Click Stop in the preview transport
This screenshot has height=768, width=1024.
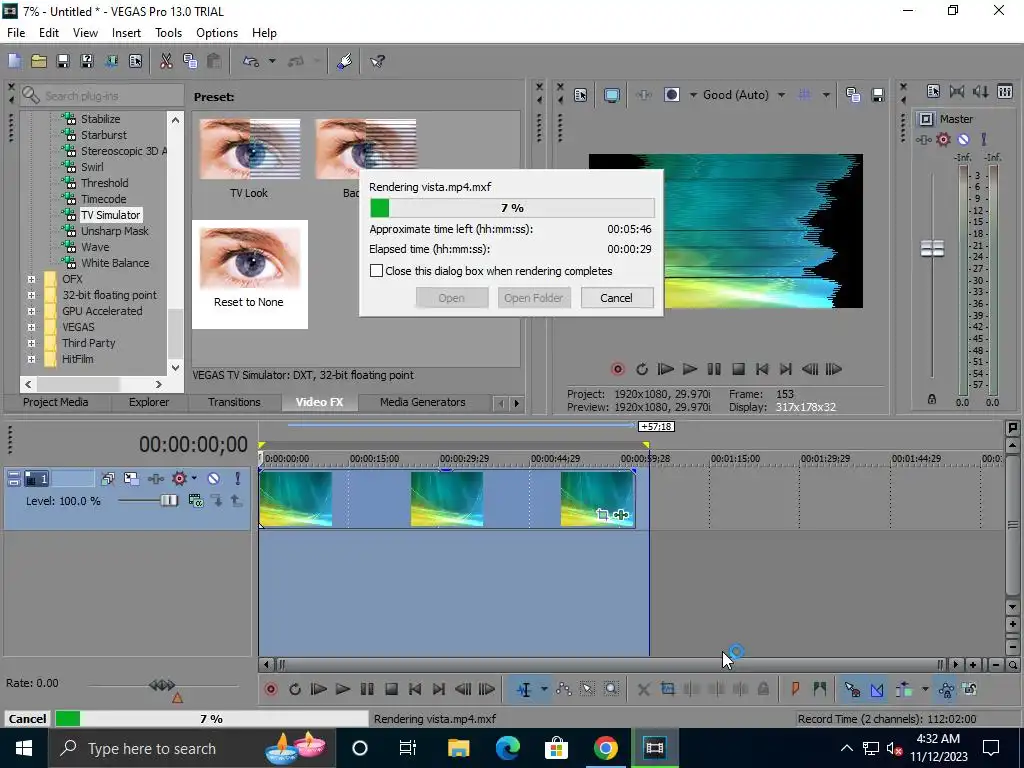[738, 370]
